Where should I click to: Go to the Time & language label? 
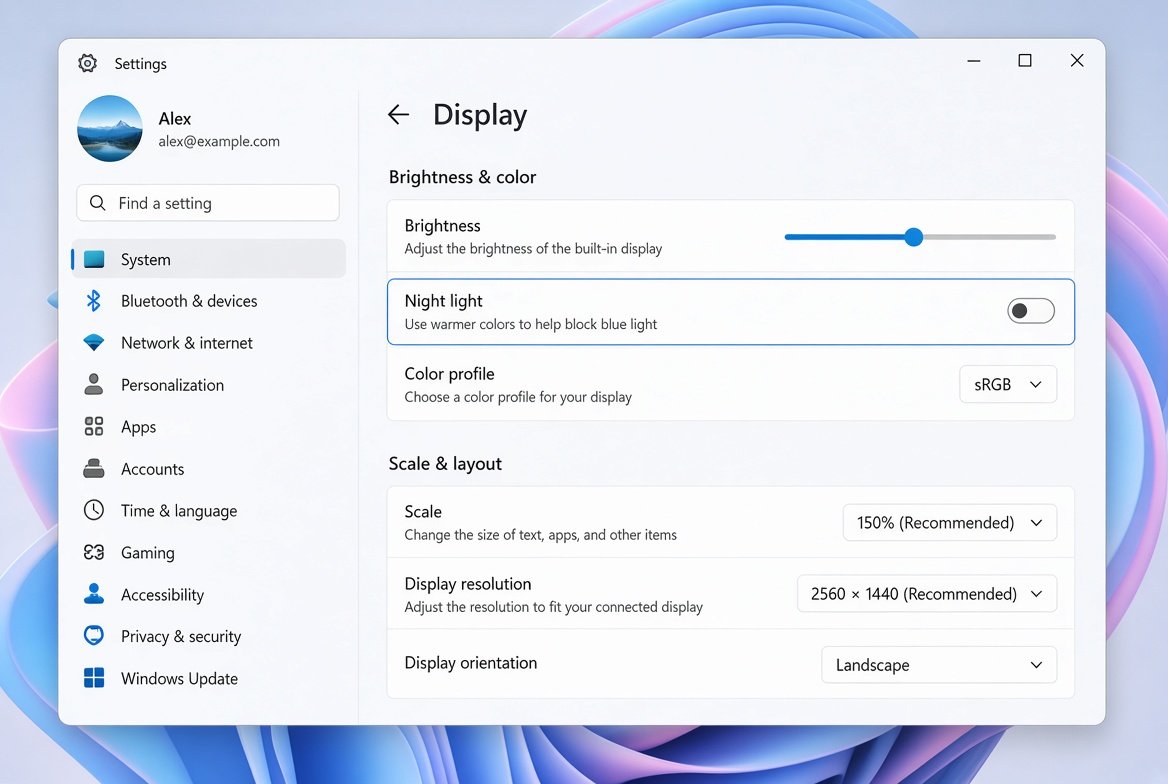[180, 511]
